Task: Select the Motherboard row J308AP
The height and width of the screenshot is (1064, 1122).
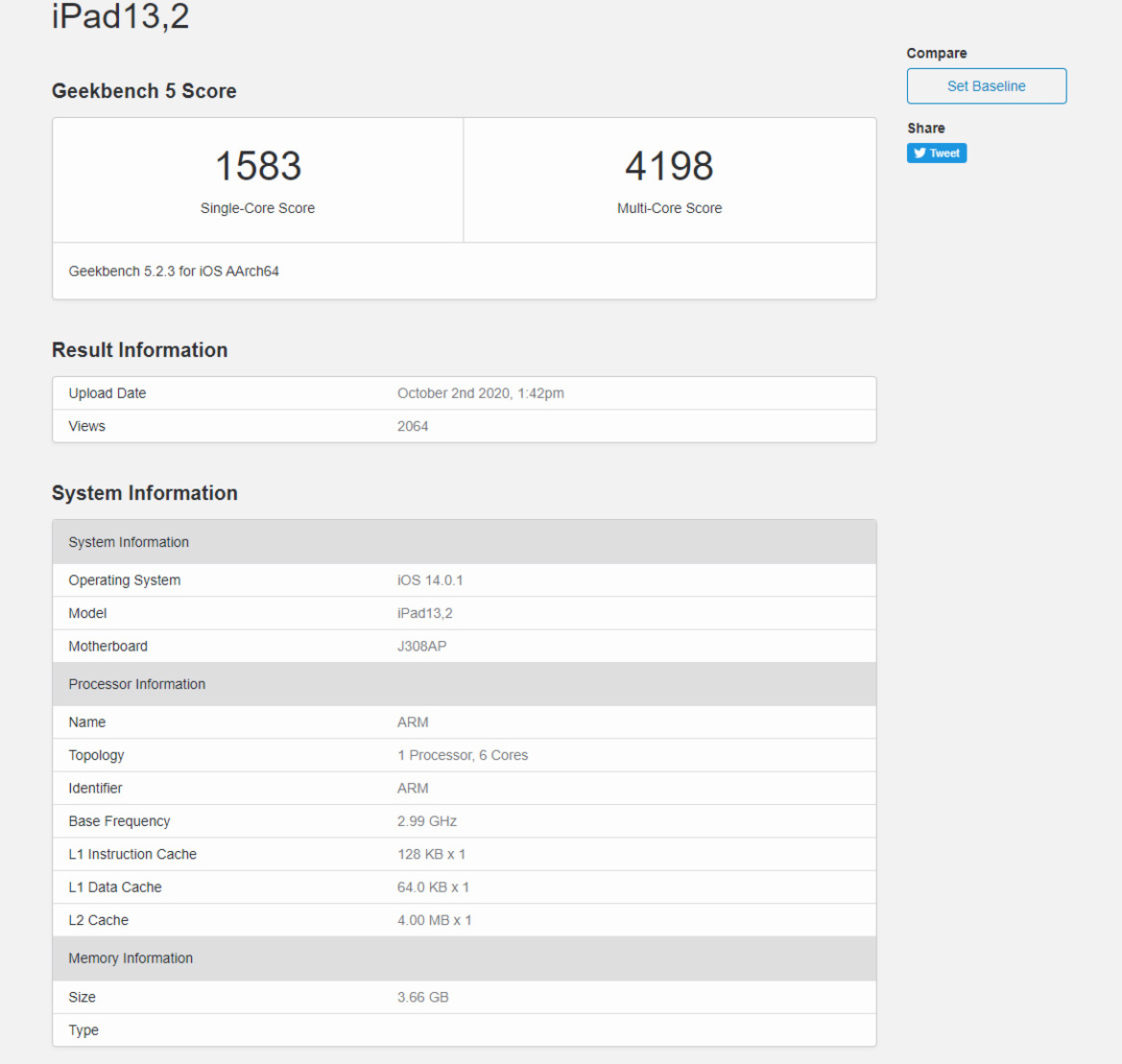Action: pos(464,646)
